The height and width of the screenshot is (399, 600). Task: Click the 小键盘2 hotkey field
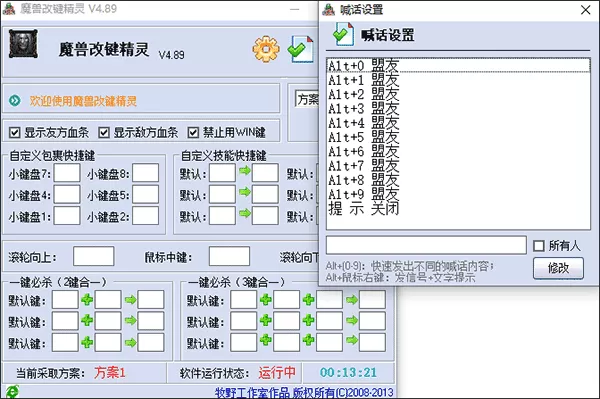pyautogui.click(x=145, y=216)
